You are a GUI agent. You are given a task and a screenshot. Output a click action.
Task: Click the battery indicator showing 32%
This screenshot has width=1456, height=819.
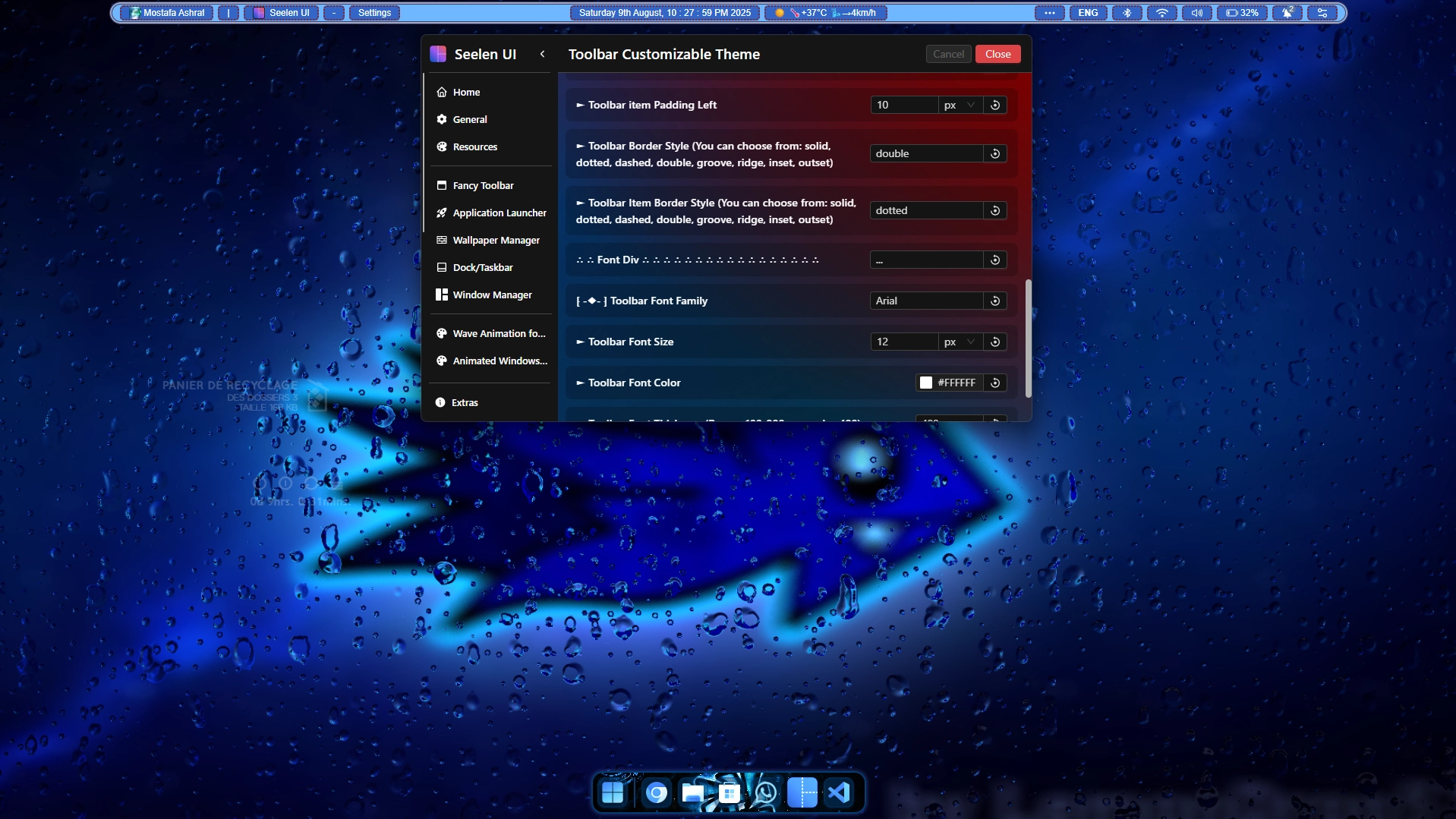(1242, 13)
